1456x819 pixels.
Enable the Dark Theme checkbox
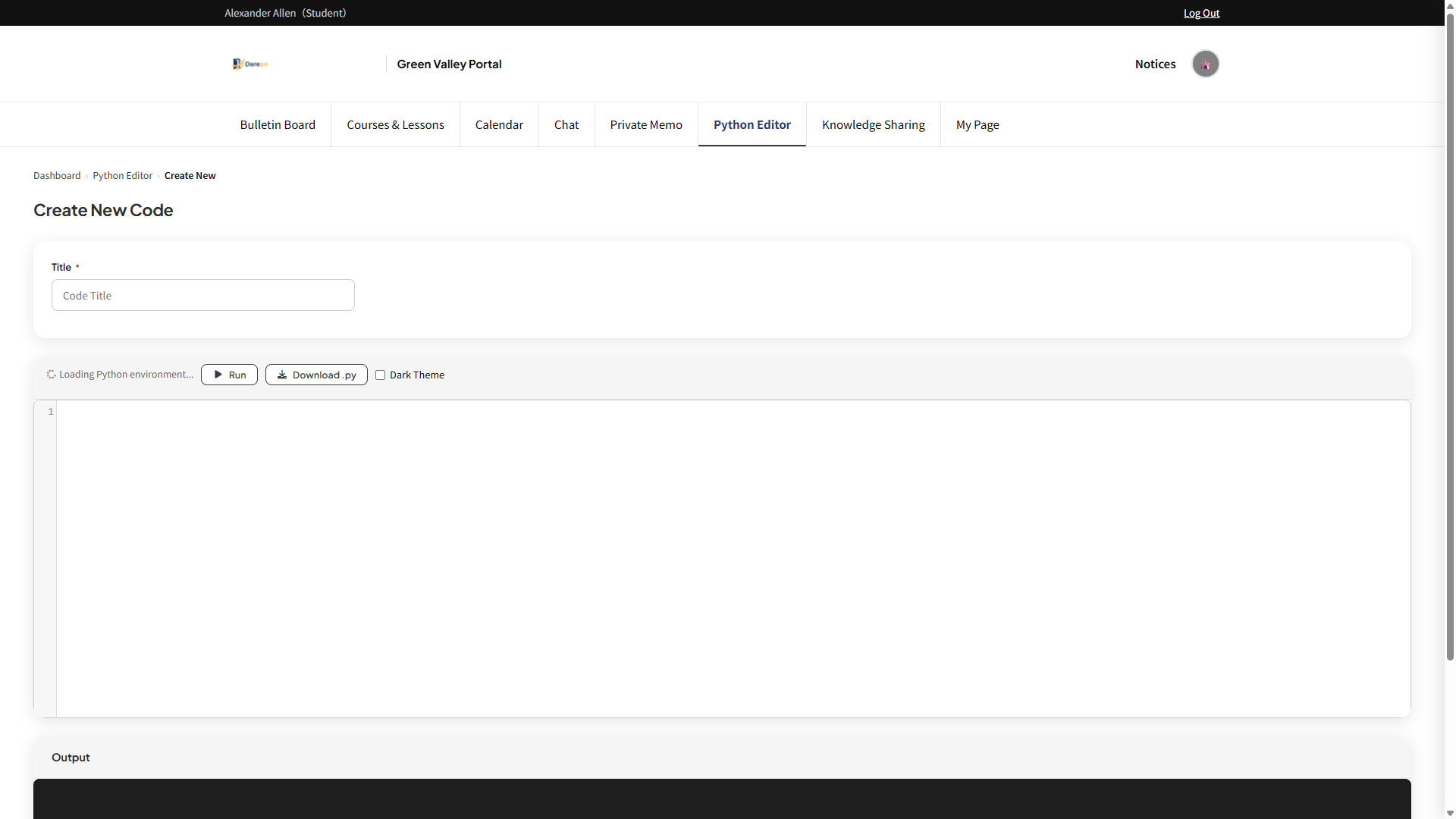tap(381, 375)
